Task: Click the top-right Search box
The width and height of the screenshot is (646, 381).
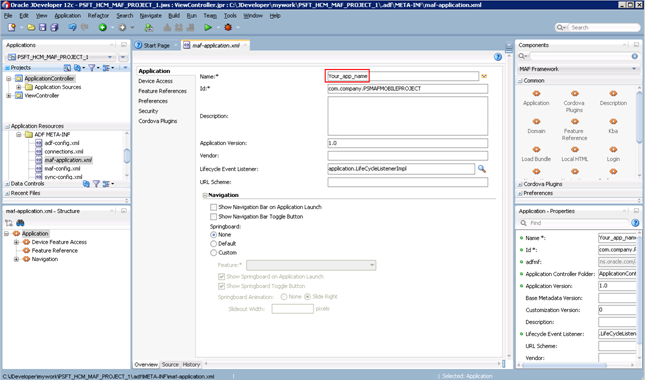Action: point(598,28)
